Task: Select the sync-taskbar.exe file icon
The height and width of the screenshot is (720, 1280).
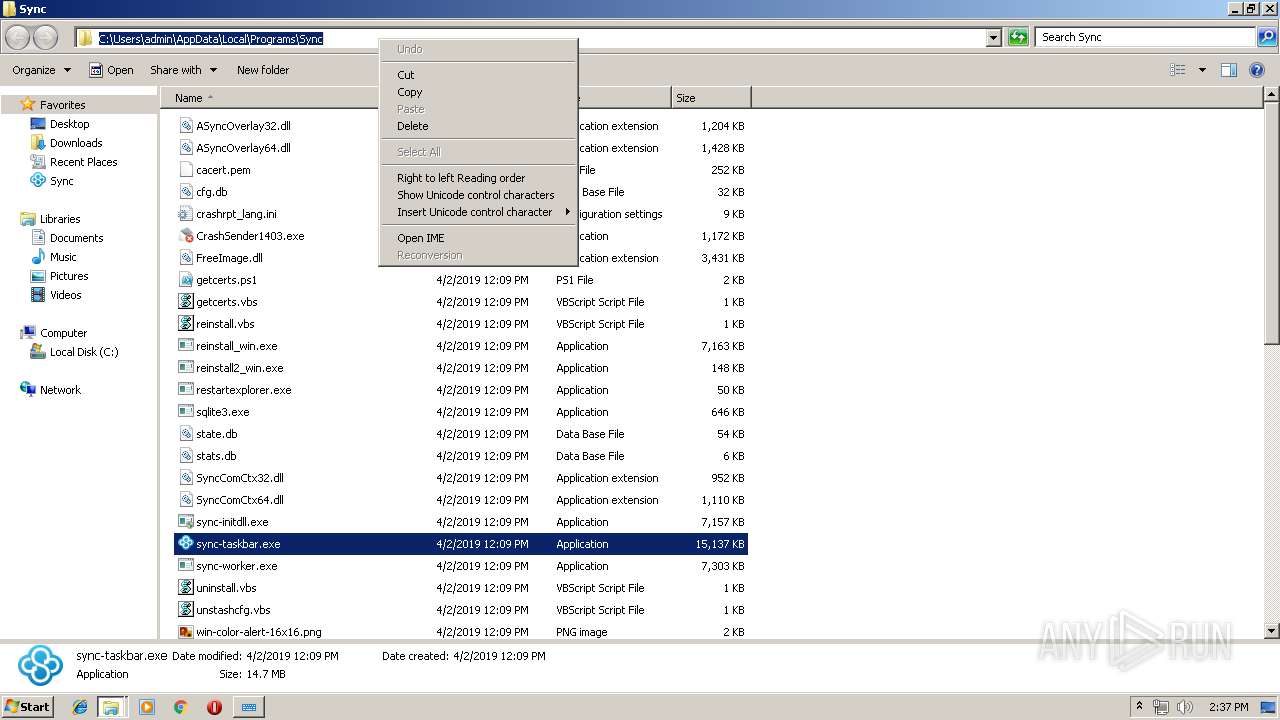Action: click(185, 543)
